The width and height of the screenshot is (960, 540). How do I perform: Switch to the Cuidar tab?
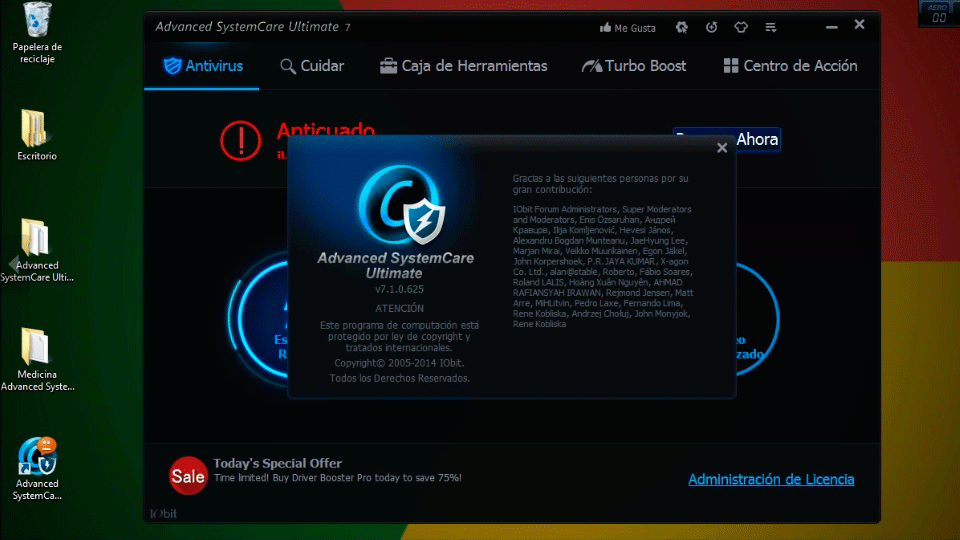point(312,66)
